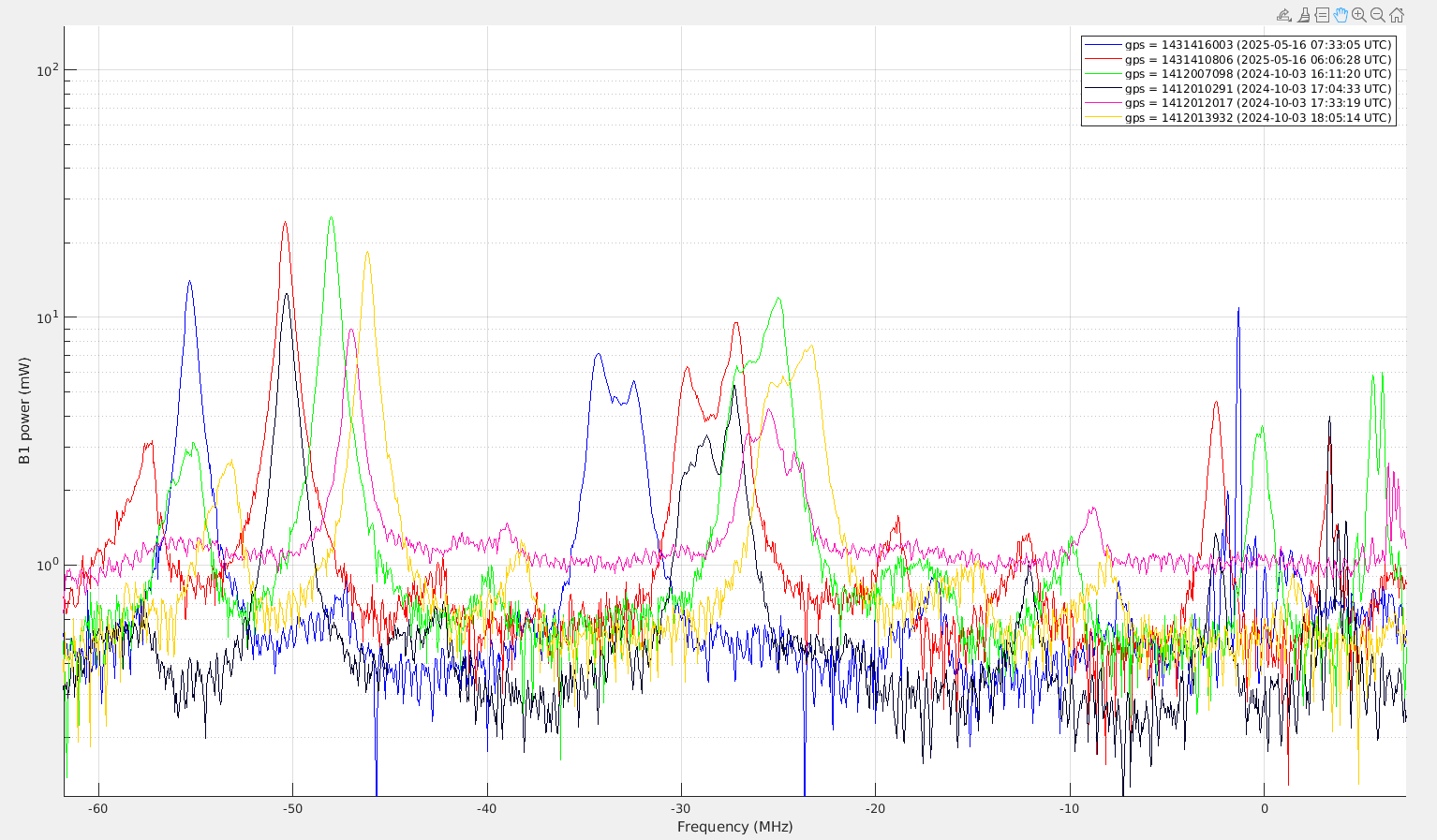Select the zoom out magnifier
This screenshot has height=840, width=1437.
pos(1378,15)
